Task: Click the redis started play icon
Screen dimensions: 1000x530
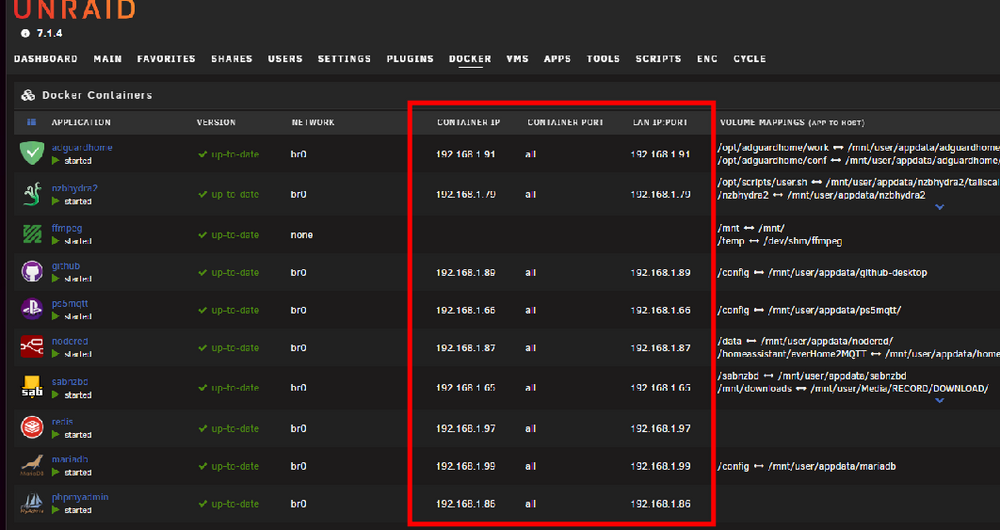Action: (56, 434)
